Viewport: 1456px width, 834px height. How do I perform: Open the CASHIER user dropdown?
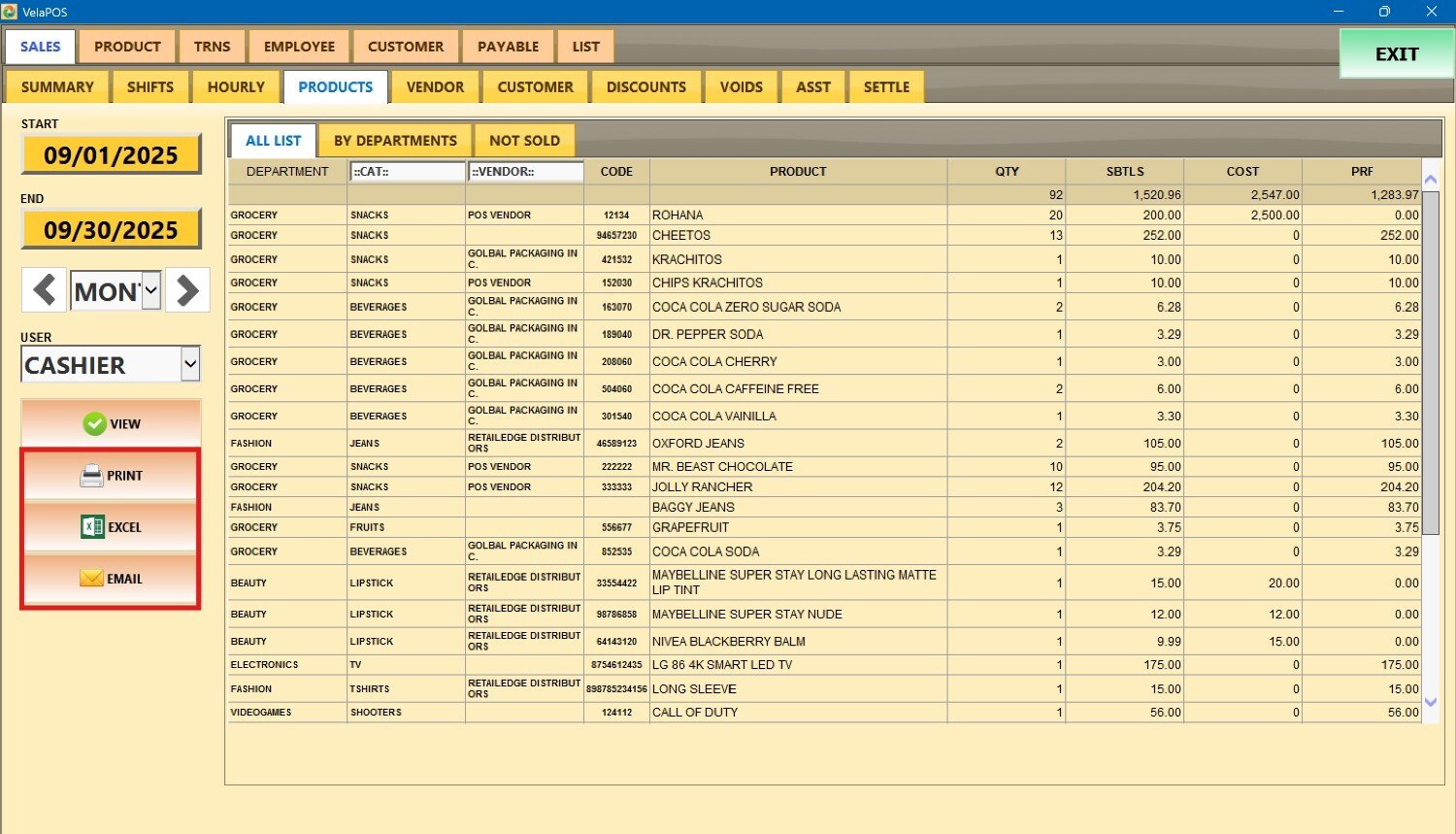190,365
